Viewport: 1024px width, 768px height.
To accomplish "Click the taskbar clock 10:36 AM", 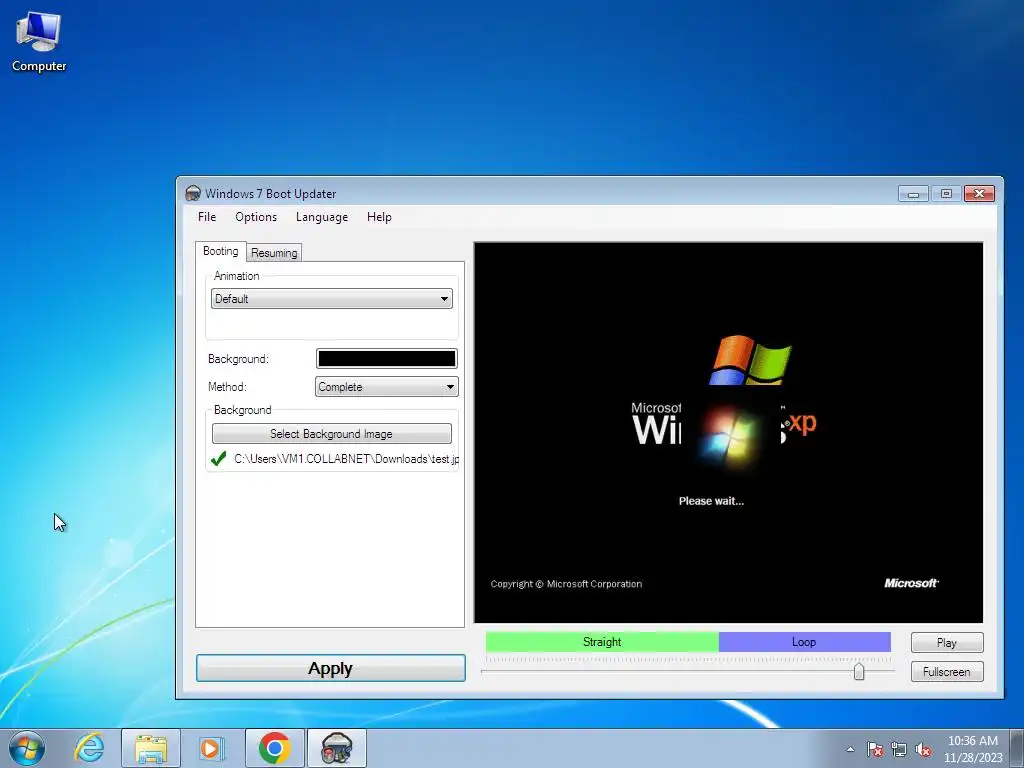I will coord(973,741).
